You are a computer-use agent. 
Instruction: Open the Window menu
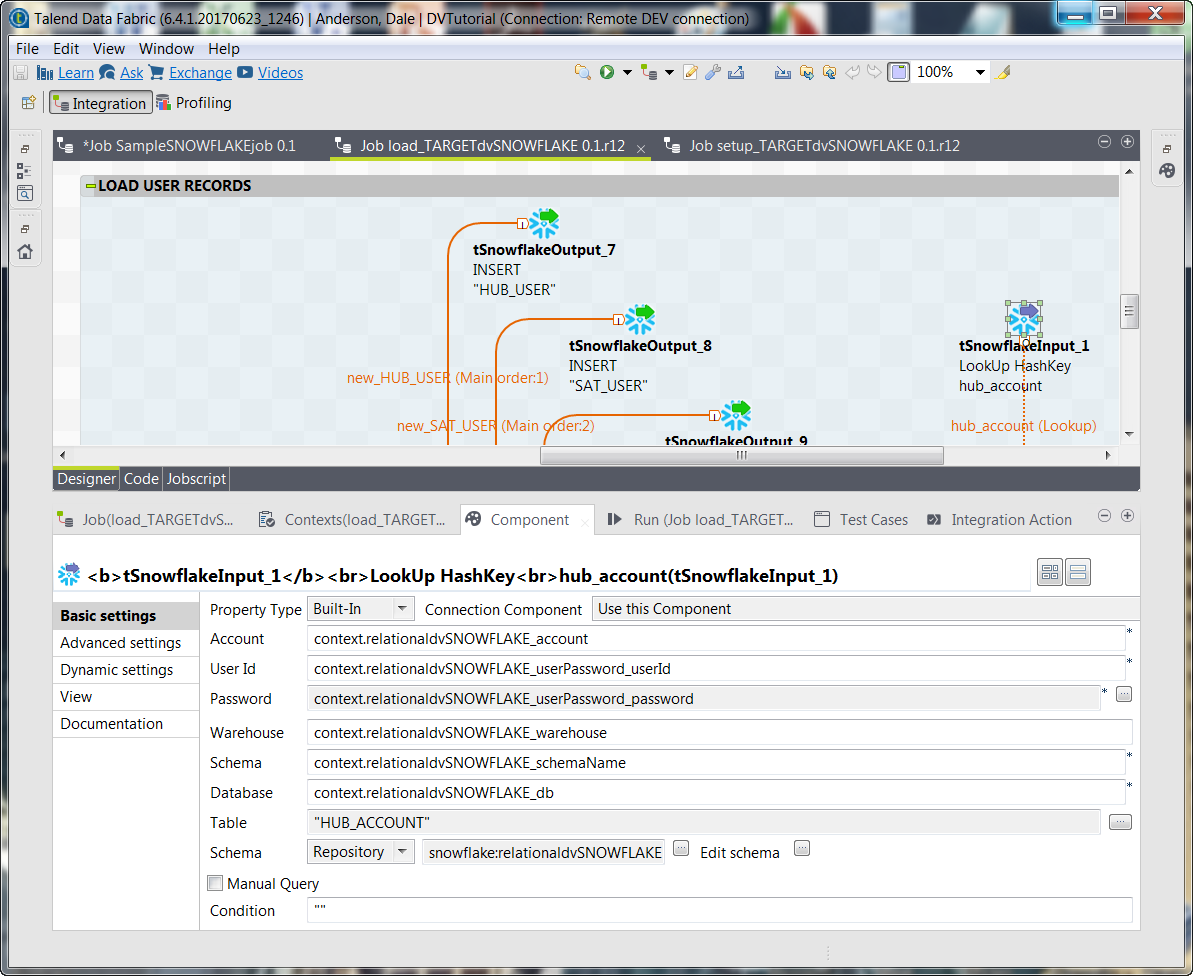coord(166,49)
